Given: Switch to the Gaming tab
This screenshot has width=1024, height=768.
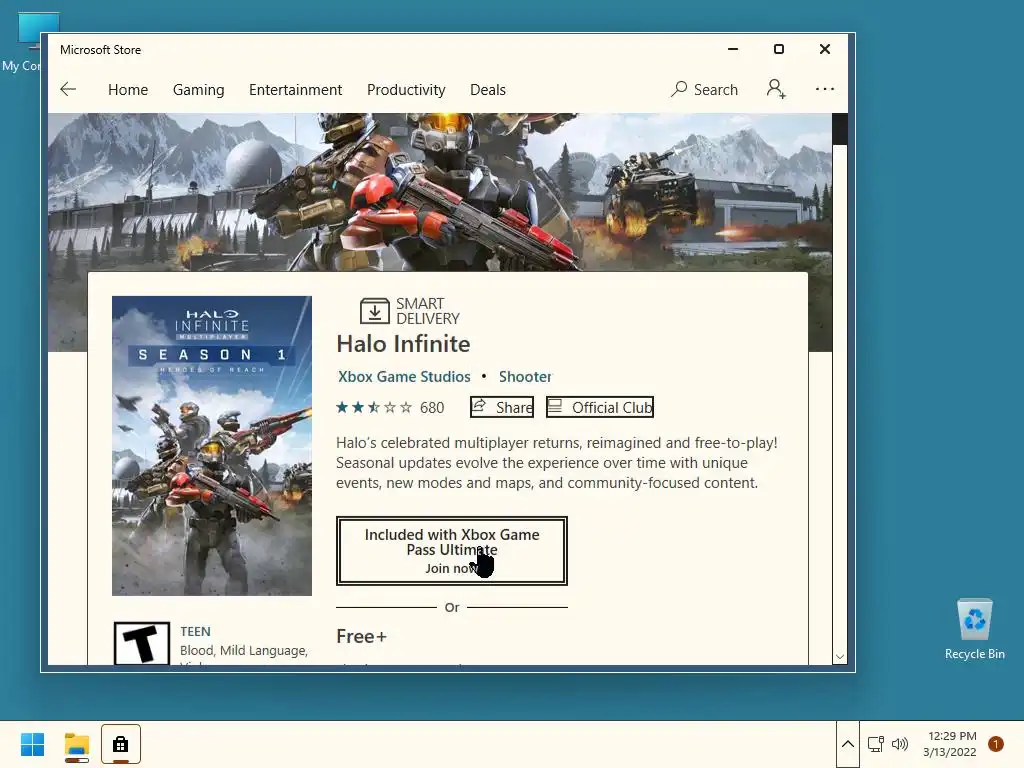Looking at the screenshot, I should coord(199,89).
